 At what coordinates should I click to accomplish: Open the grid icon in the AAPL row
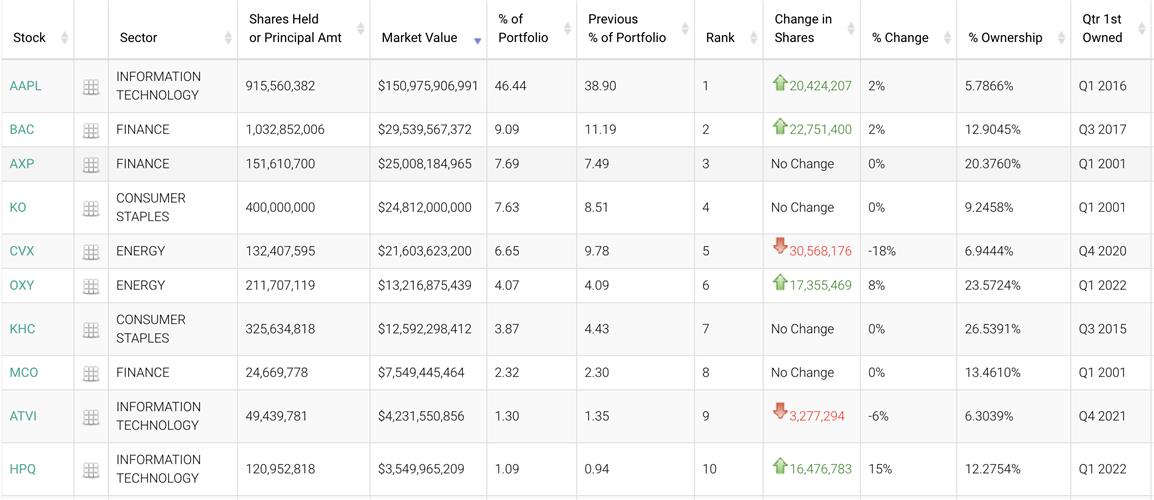pyautogui.click(x=91, y=87)
